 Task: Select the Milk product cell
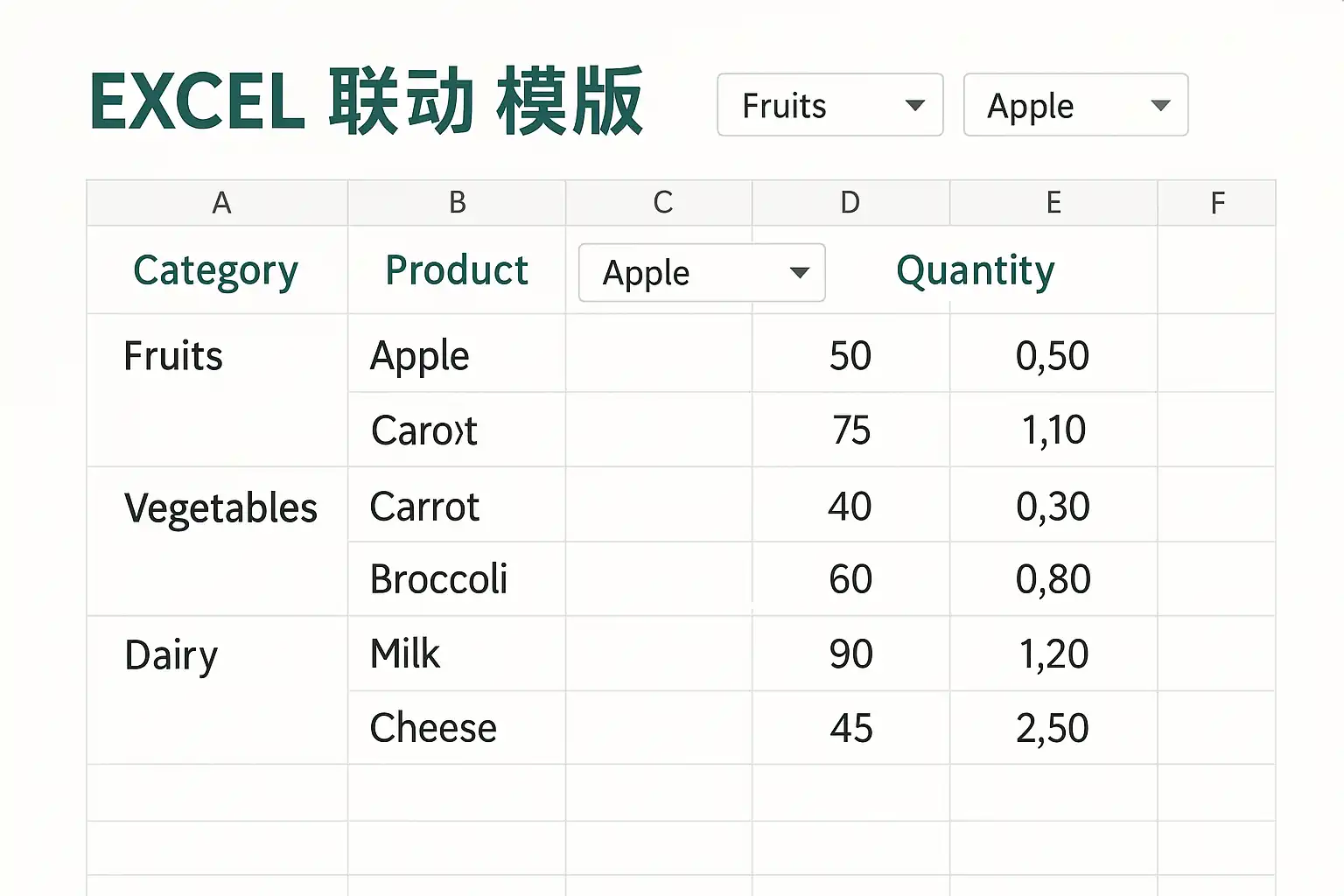click(457, 654)
